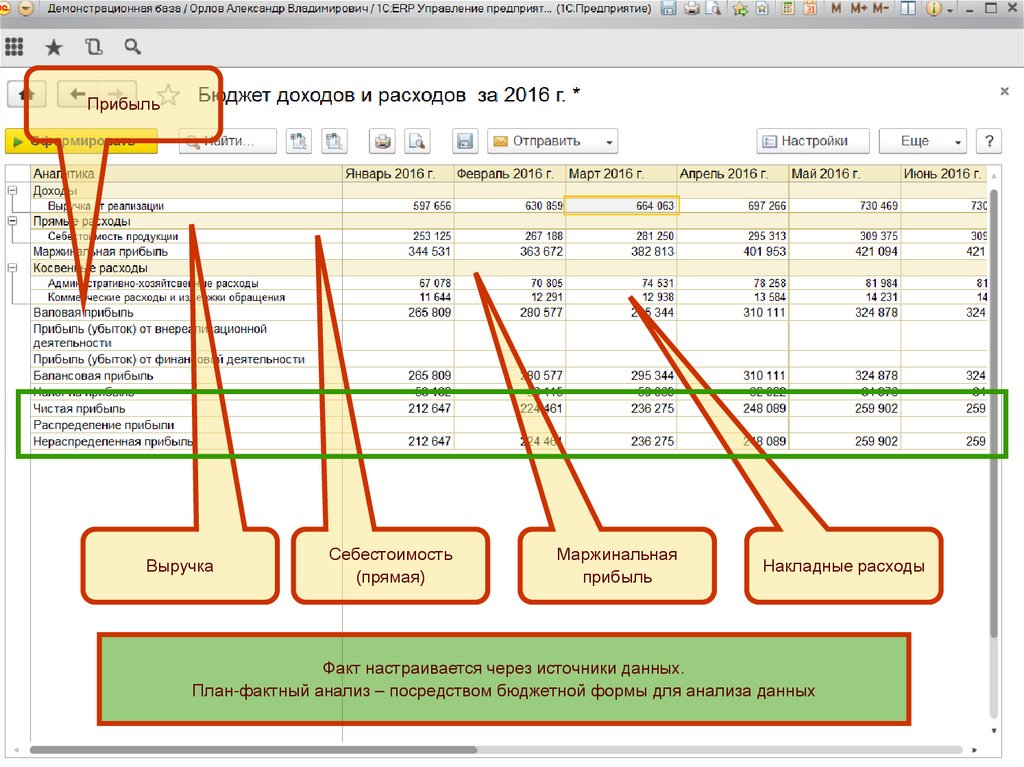Click the horizontal scrollbar thumb at bottom
The image size is (1024, 767).
[253, 750]
